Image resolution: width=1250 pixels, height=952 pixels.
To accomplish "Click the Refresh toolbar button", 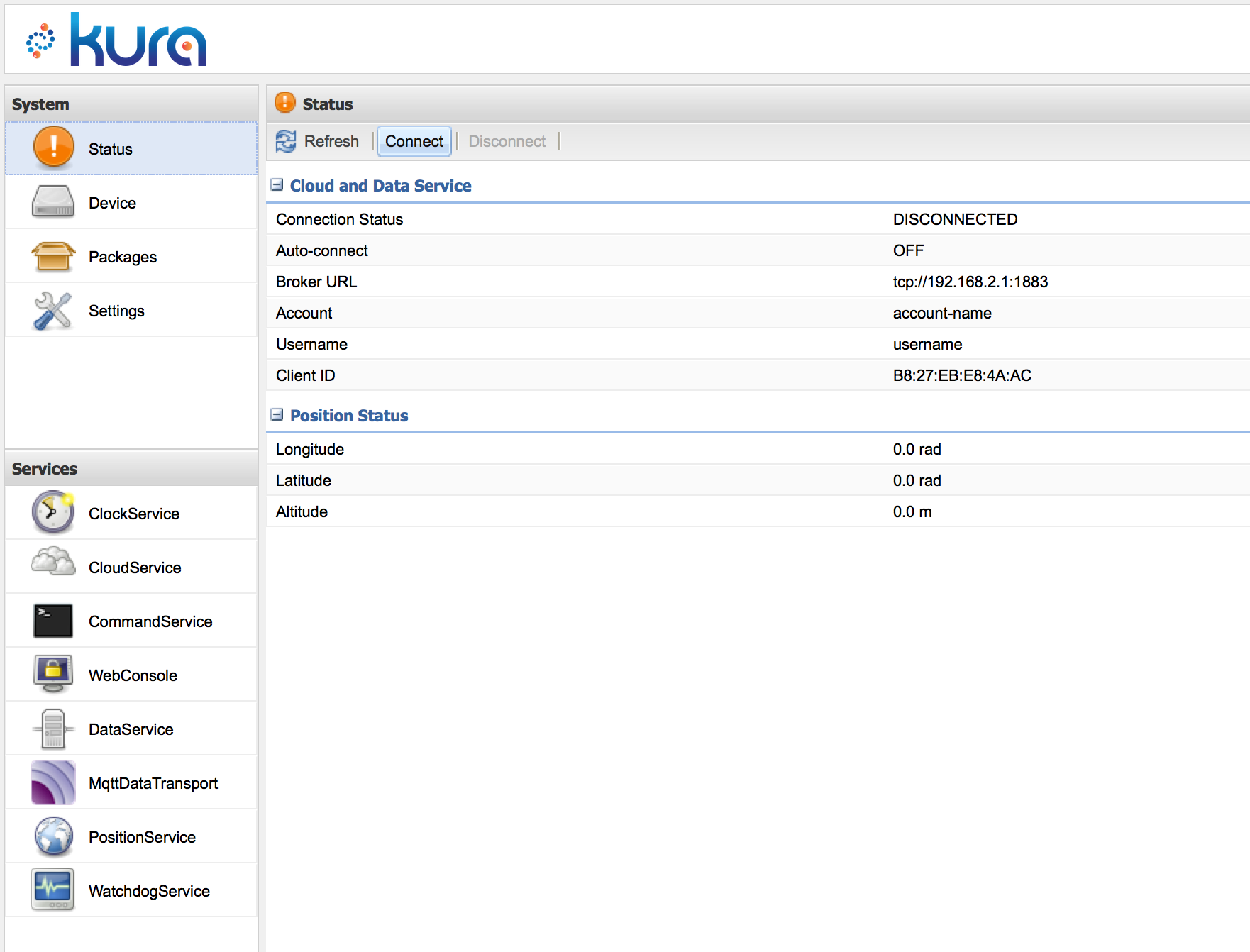I will pyautogui.click(x=318, y=141).
